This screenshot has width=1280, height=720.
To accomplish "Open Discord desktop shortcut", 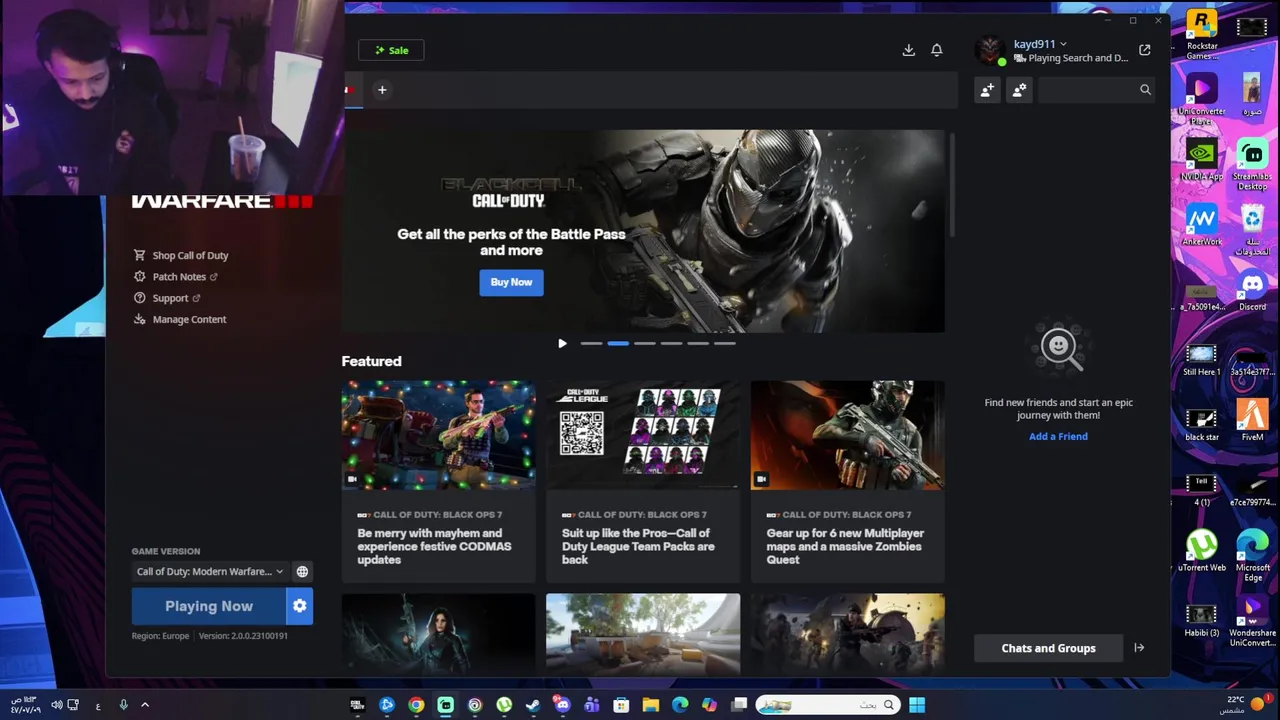I will click(1252, 290).
